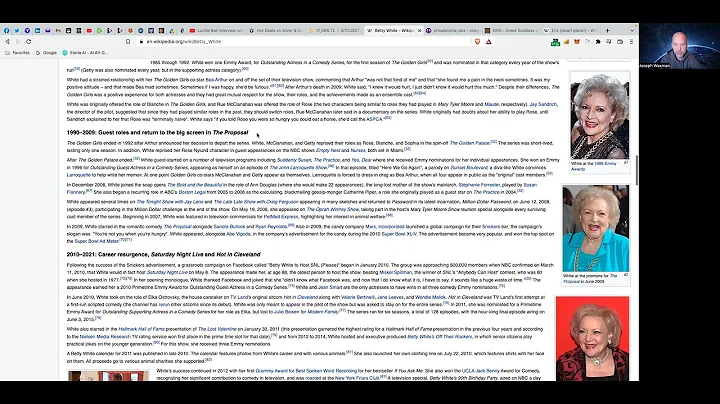This screenshot has height=404, width=720.
Task: Open the MetaMask fox extension
Action: [x=577, y=42]
